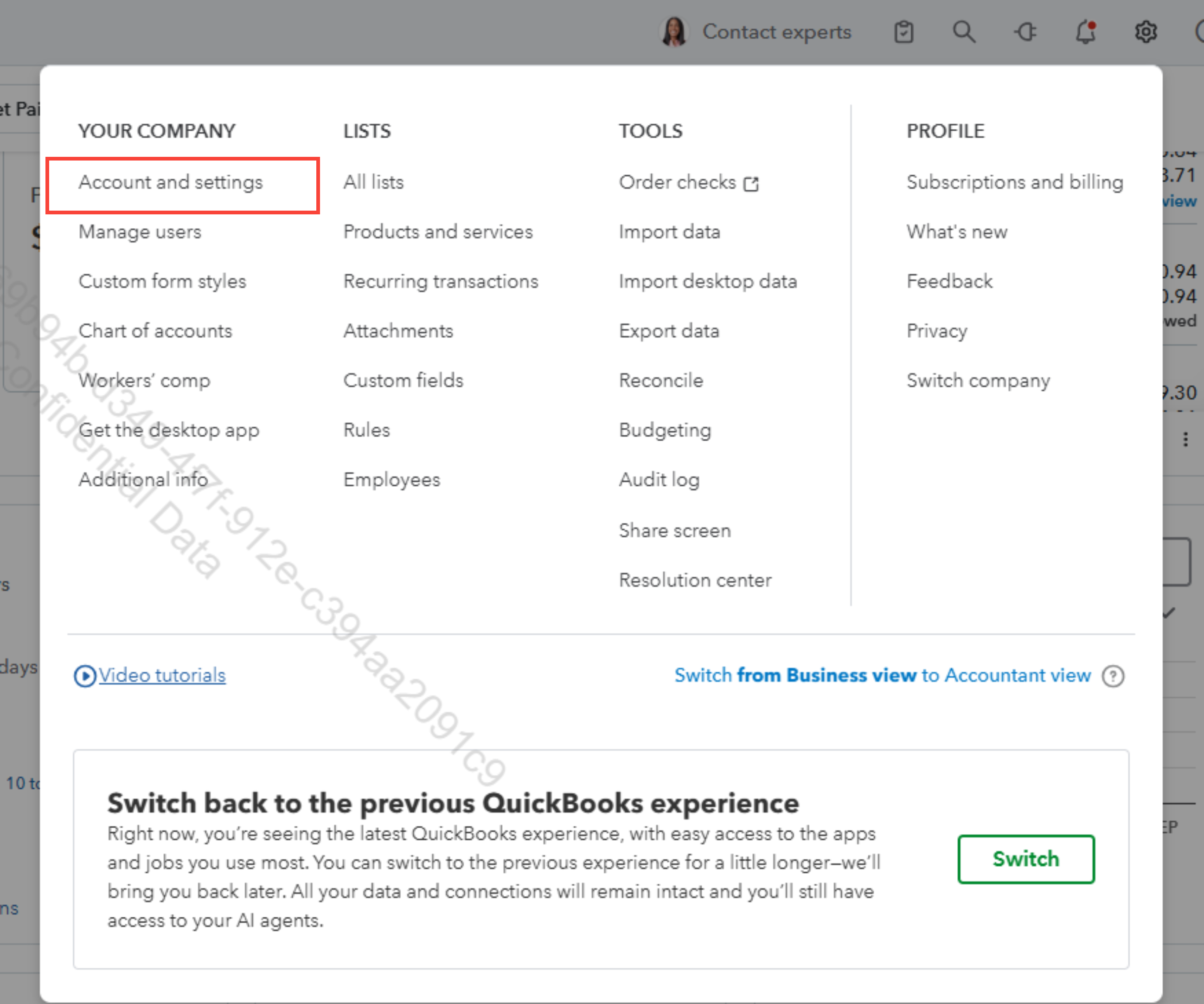Screen dimensions: 1204x1004
Task: Open the Audit log
Action: 660,480
